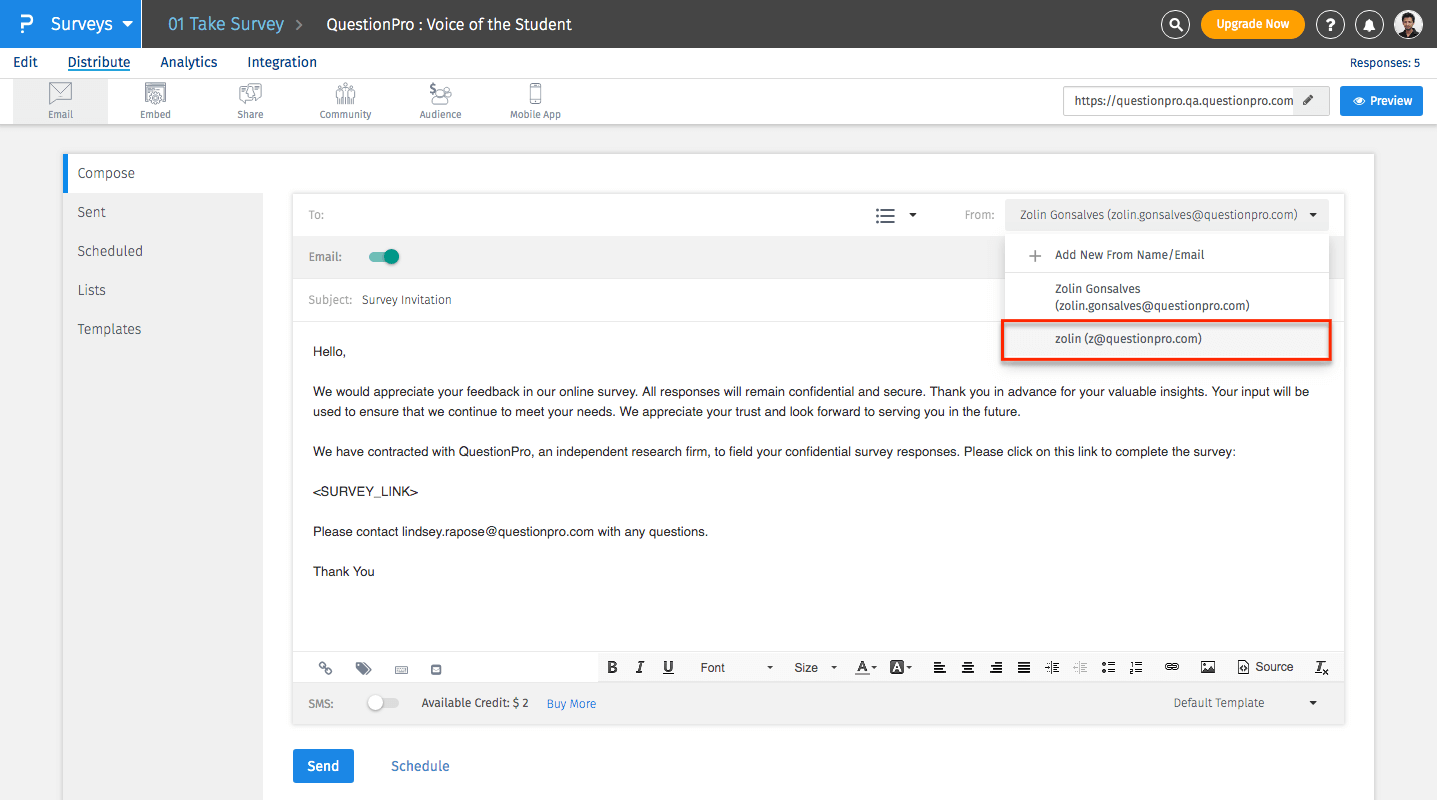The height and width of the screenshot is (800, 1437).
Task: Open the Source code view of the email
Action: [x=1264, y=666]
